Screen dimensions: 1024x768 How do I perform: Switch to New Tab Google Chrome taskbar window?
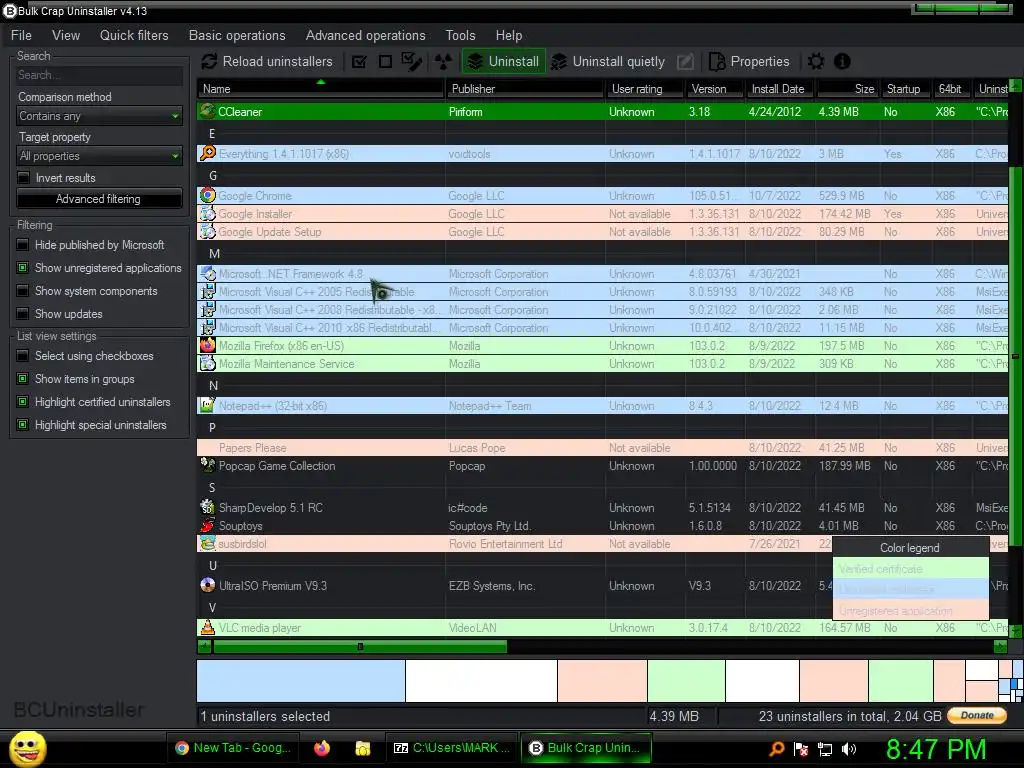point(233,748)
